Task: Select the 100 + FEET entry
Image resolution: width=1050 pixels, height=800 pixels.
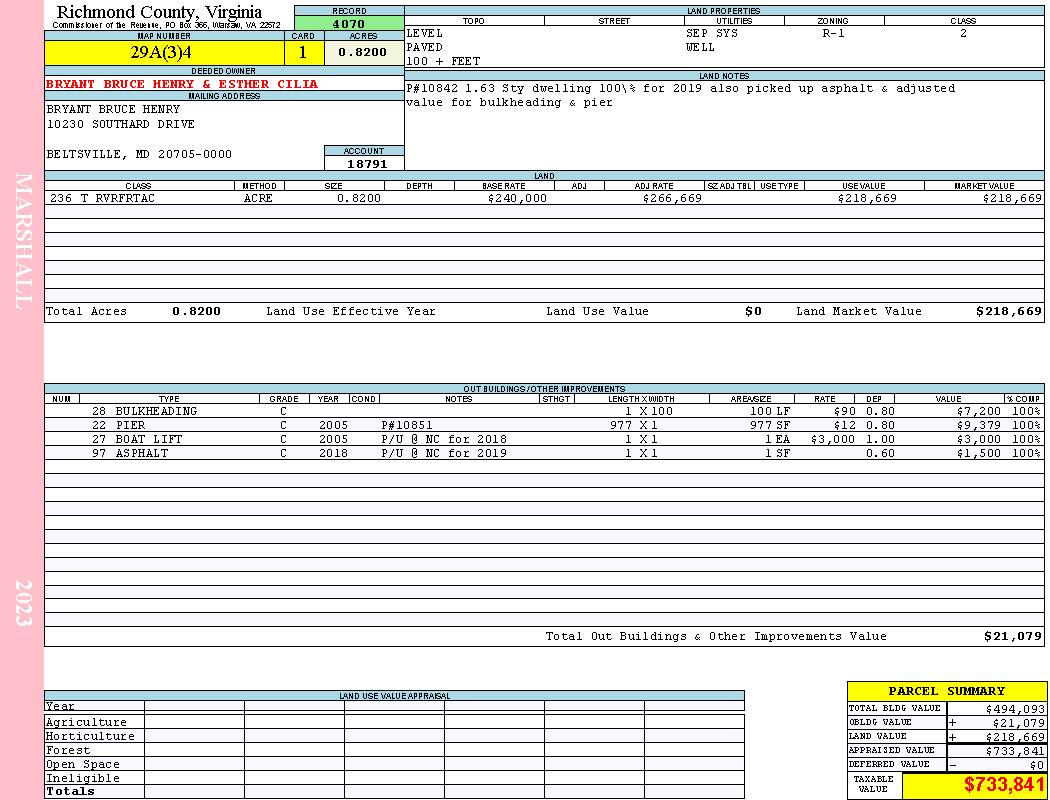Action: 443,62
